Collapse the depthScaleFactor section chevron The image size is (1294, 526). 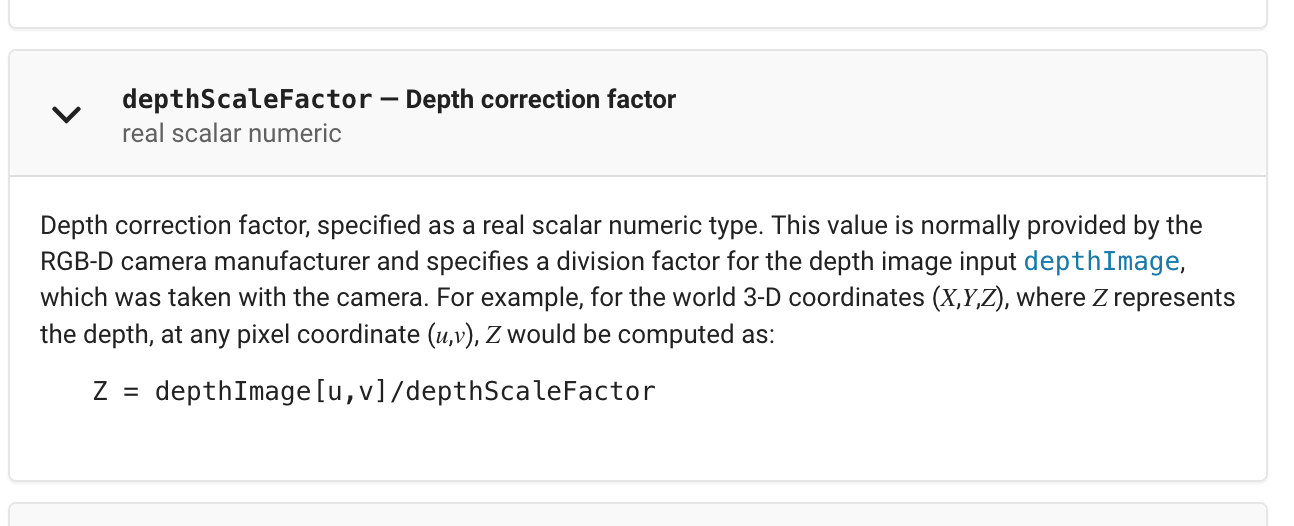pos(66,115)
